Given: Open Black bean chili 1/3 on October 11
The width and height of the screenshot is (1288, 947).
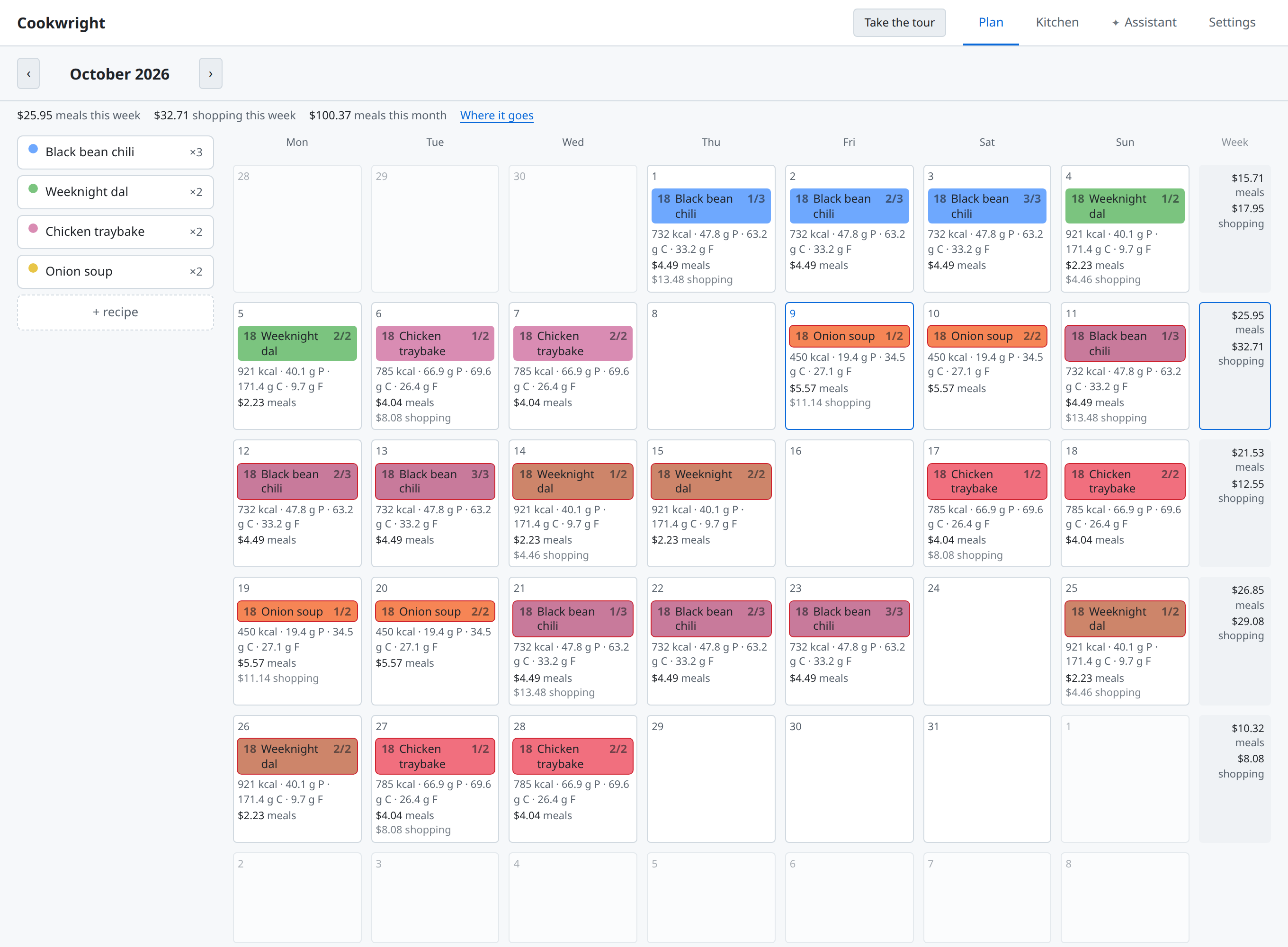Looking at the screenshot, I should tap(1125, 343).
